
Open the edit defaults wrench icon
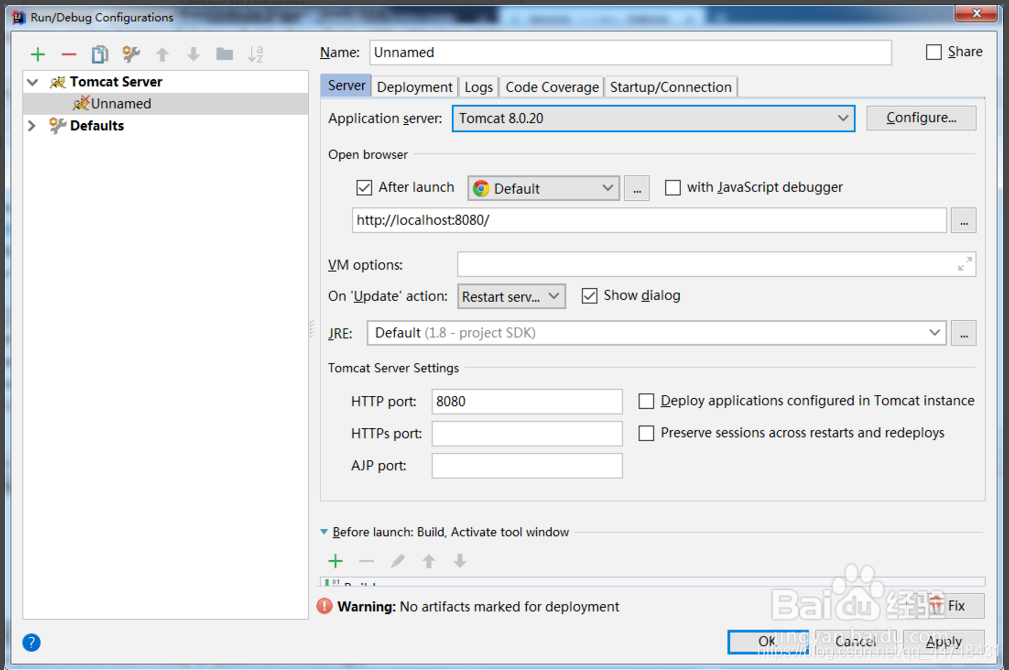coord(131,54)
